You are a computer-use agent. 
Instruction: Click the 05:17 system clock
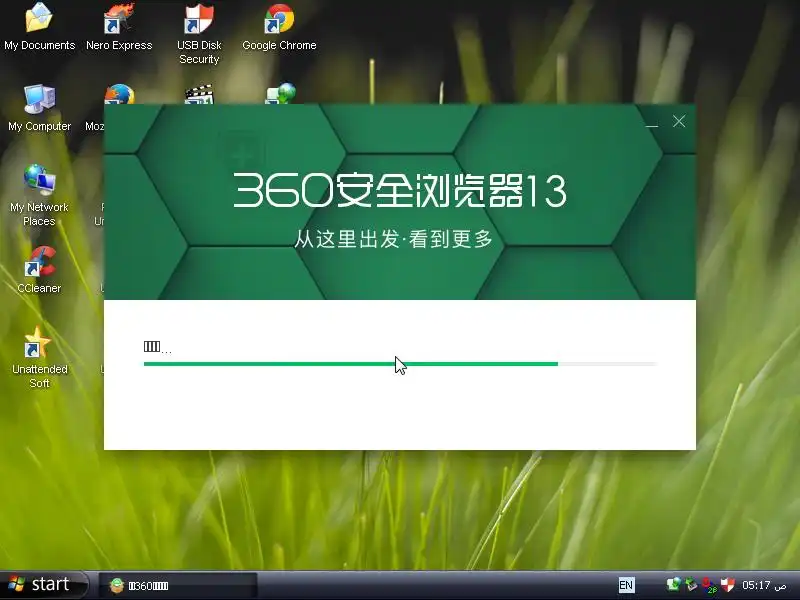(764, 585)
